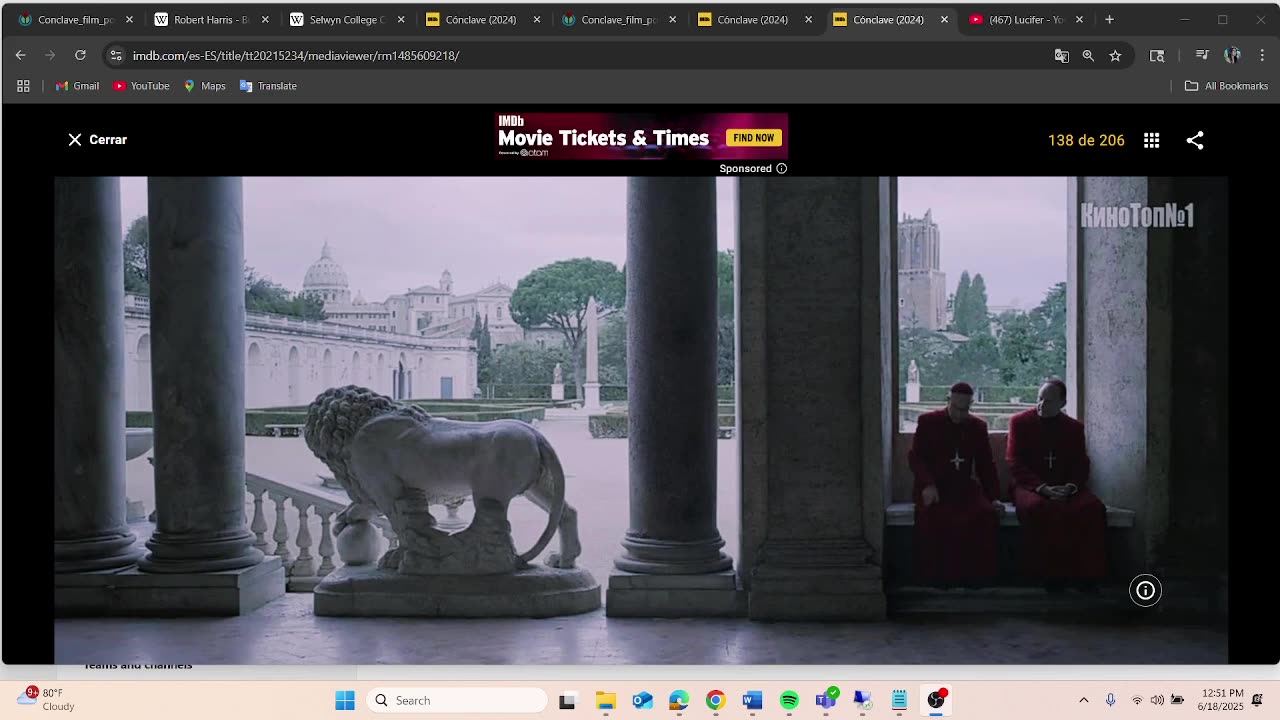Open the Chrome apps grid shortcut
1280x720 pixels.
[x=23, y=86]
